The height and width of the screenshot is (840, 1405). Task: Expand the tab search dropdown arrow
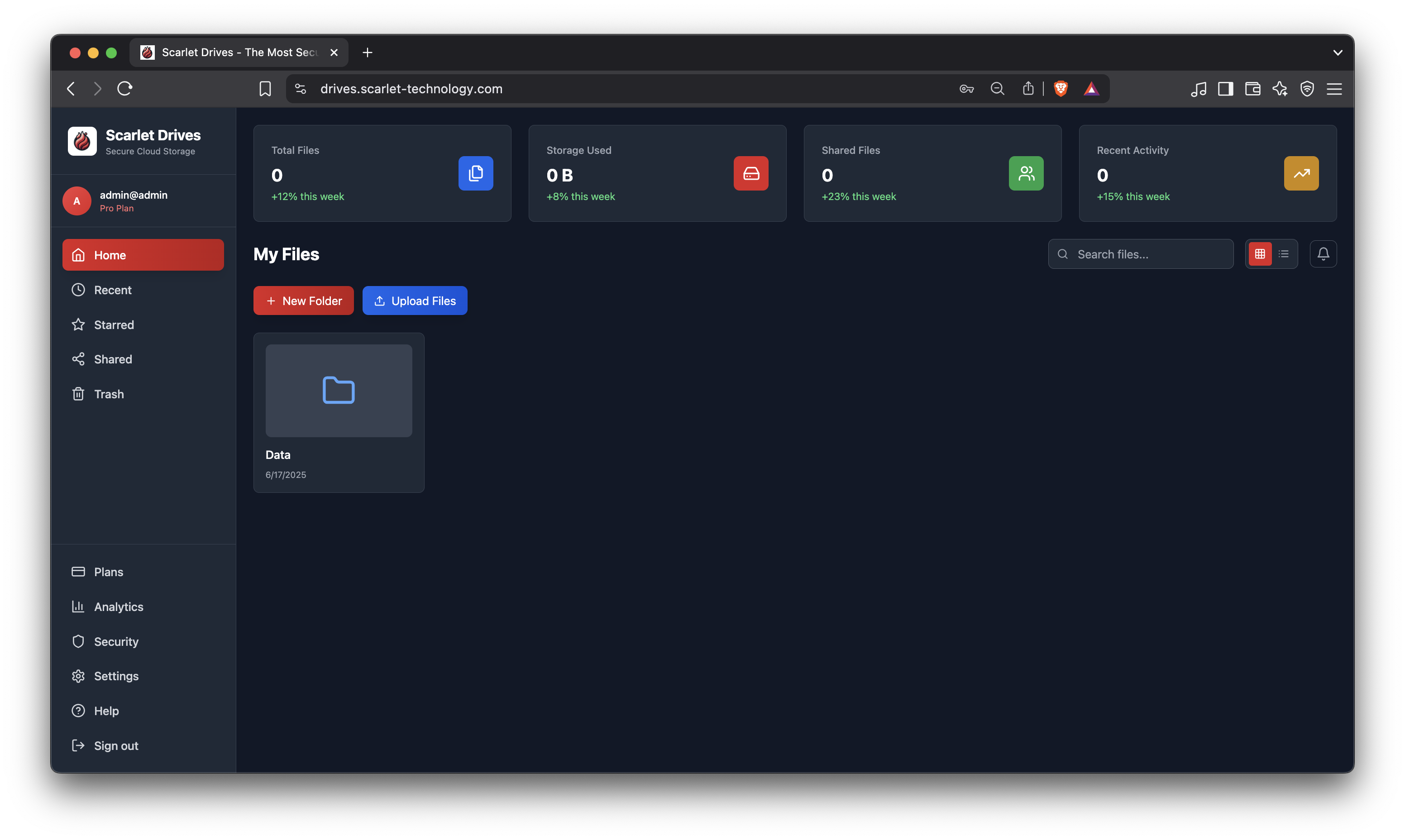pos(1338,52)
